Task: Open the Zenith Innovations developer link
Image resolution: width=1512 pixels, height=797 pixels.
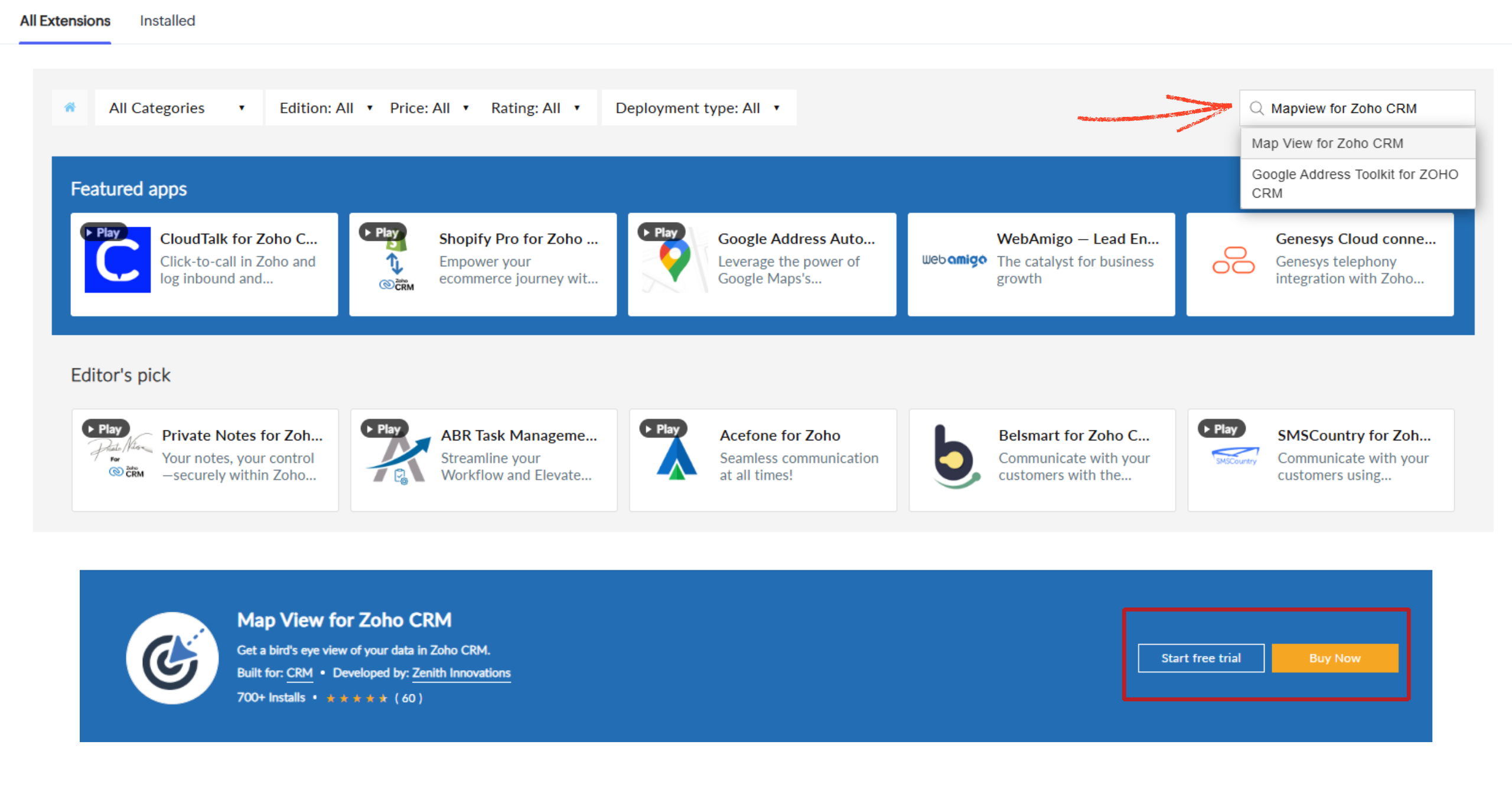Action: [461, 672]
